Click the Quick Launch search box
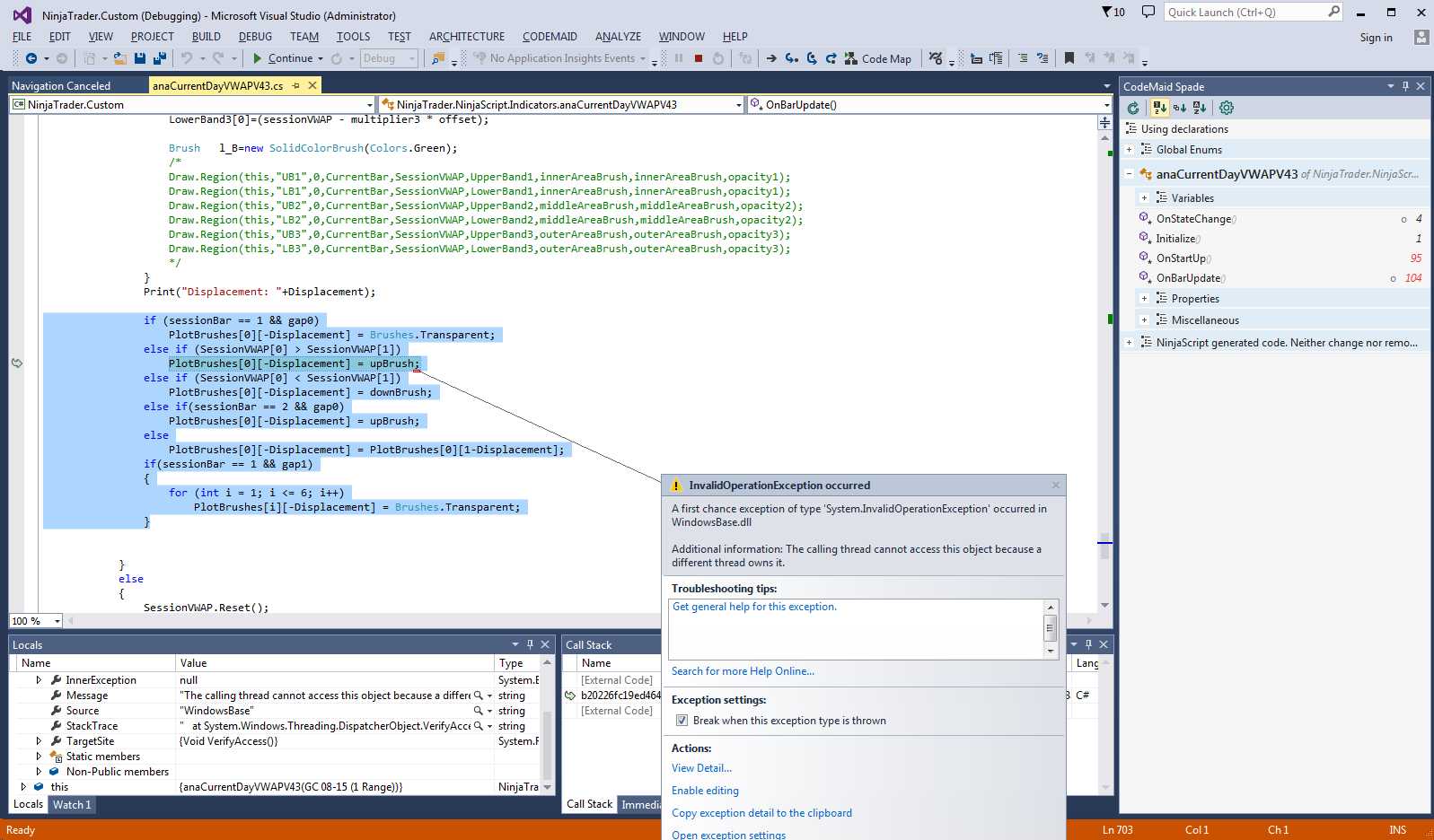The image size is (1434, 840). pos(1245,12)
